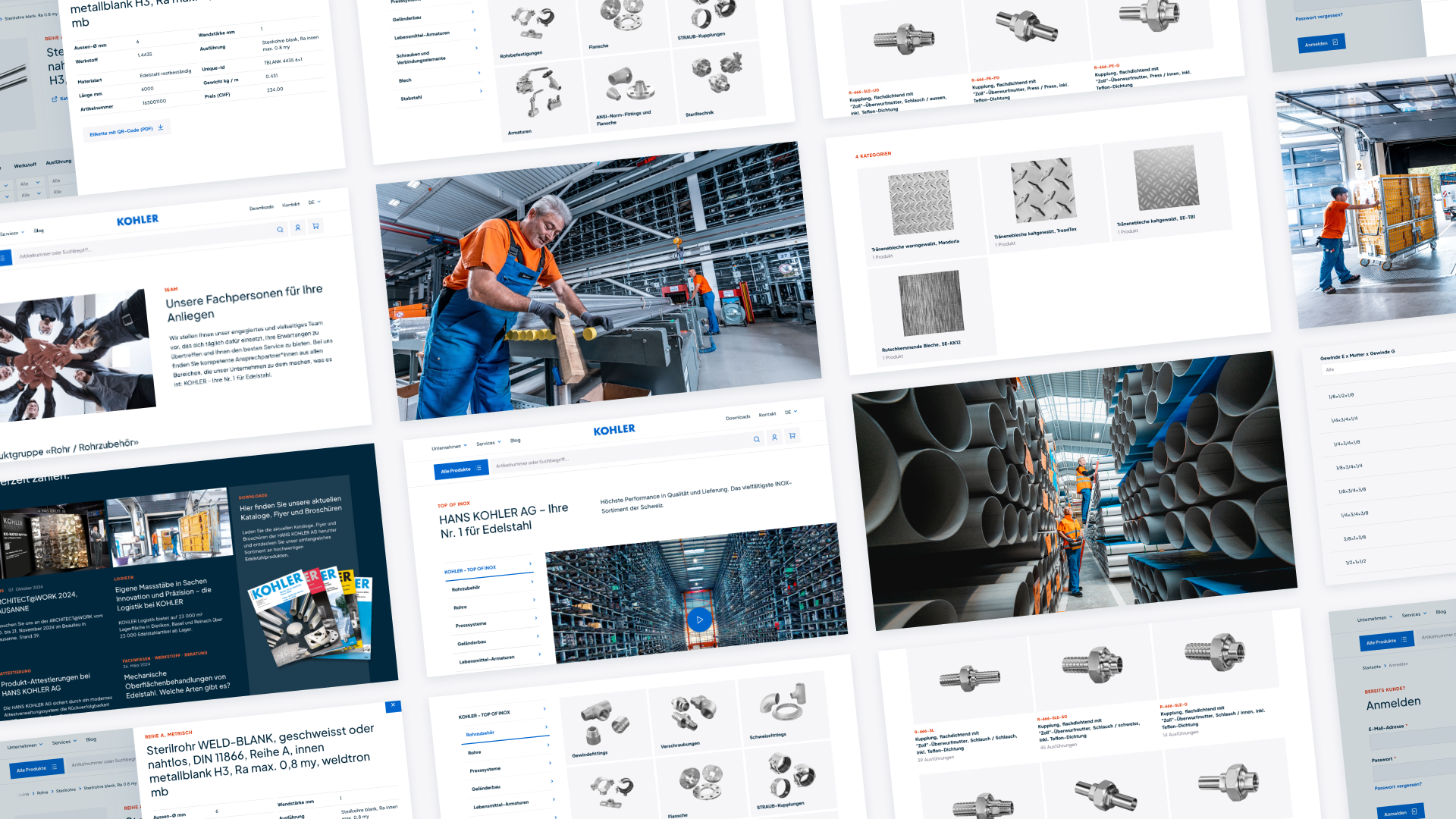1456x819 pixels.
Task: Open the Blech category menu item
Action: 406,80
